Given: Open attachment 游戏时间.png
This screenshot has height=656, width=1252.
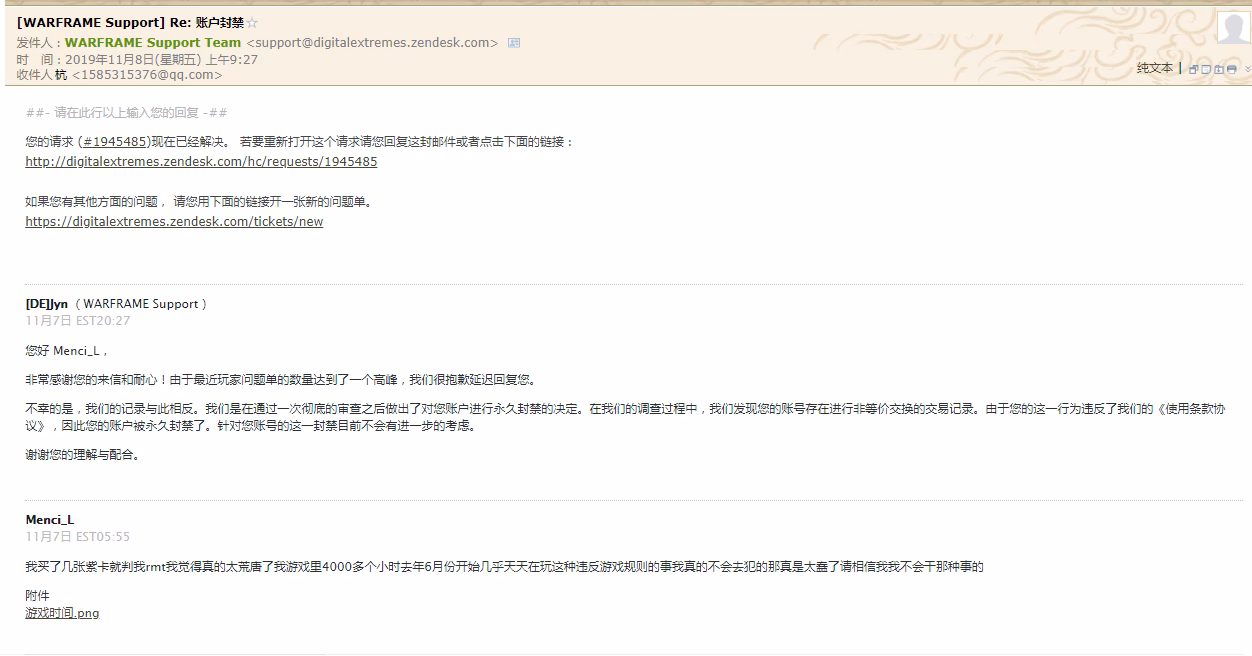Looking at the screenshot, I should (x=62, y=613).
